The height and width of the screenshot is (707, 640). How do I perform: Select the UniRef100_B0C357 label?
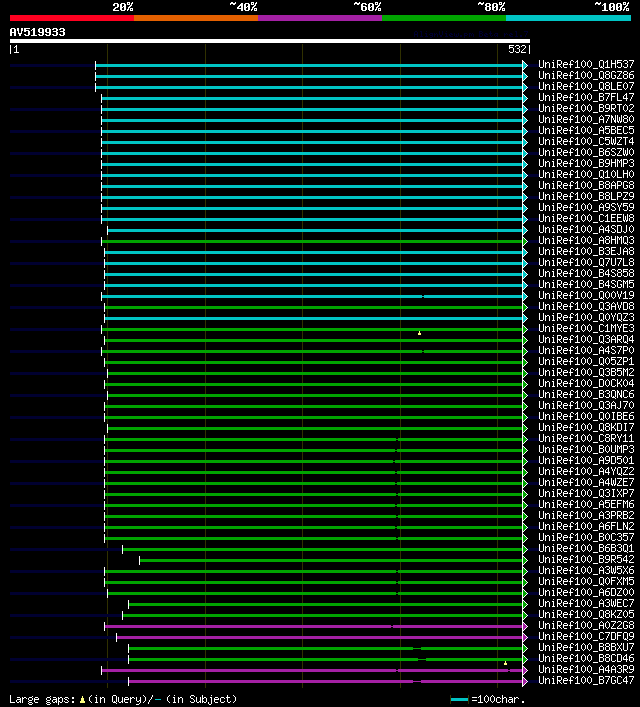pos(586,537)
